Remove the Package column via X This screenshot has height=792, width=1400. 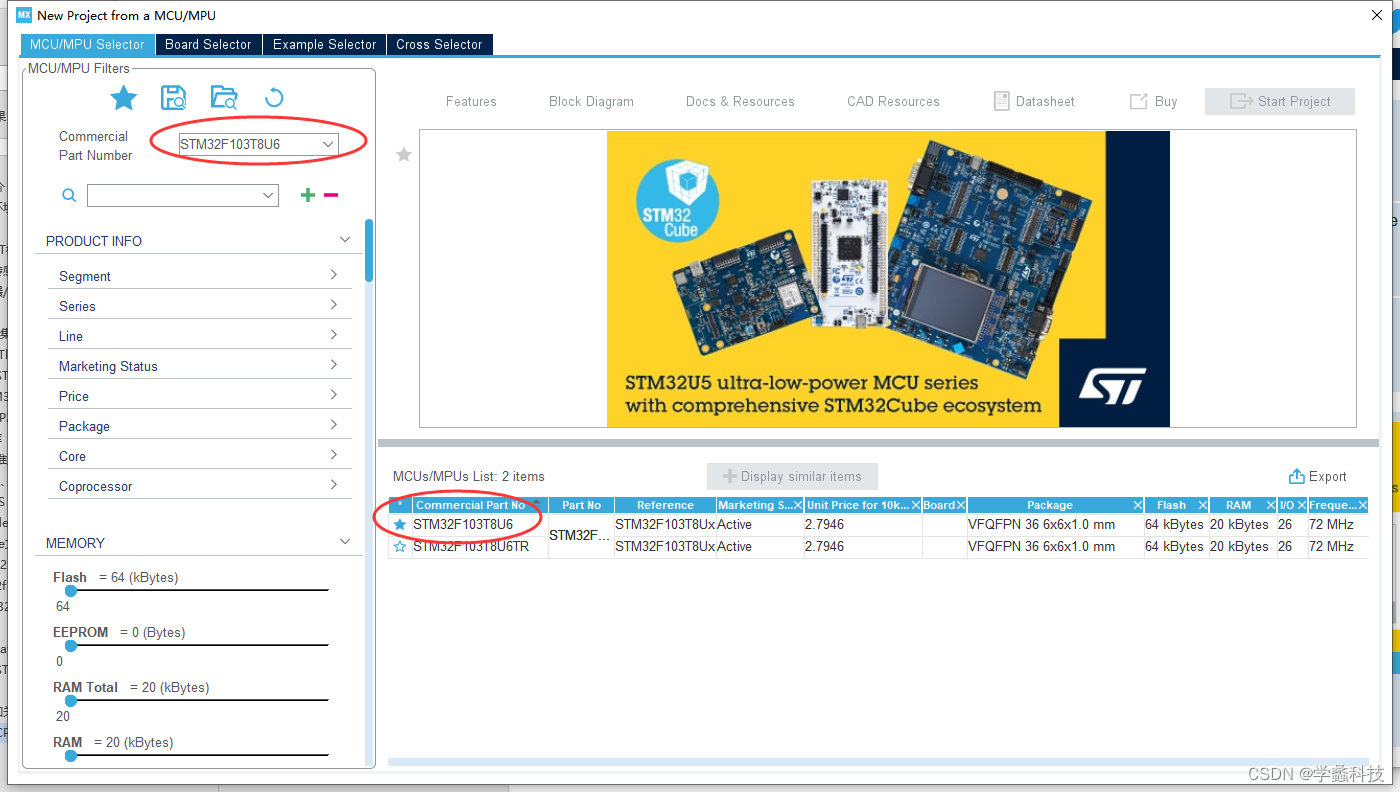1137,505
